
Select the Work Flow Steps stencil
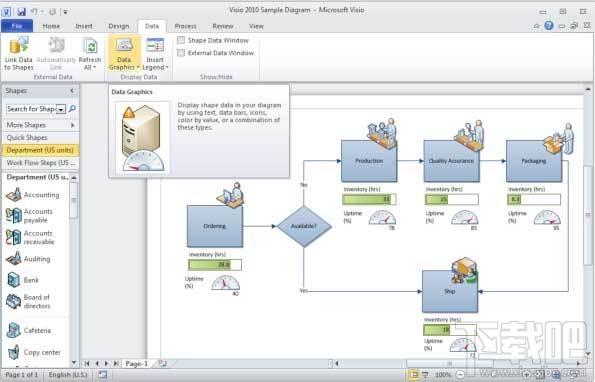point(40,163)
